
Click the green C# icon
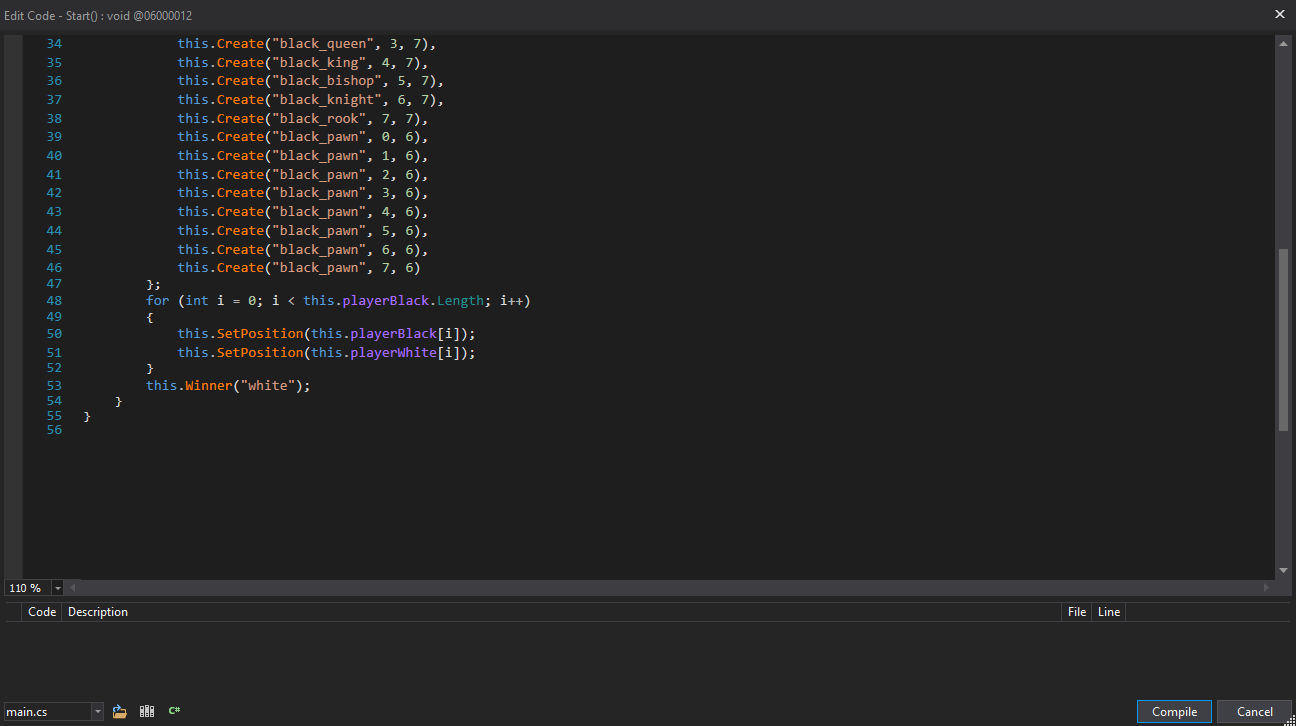click(x=174, y=711)
